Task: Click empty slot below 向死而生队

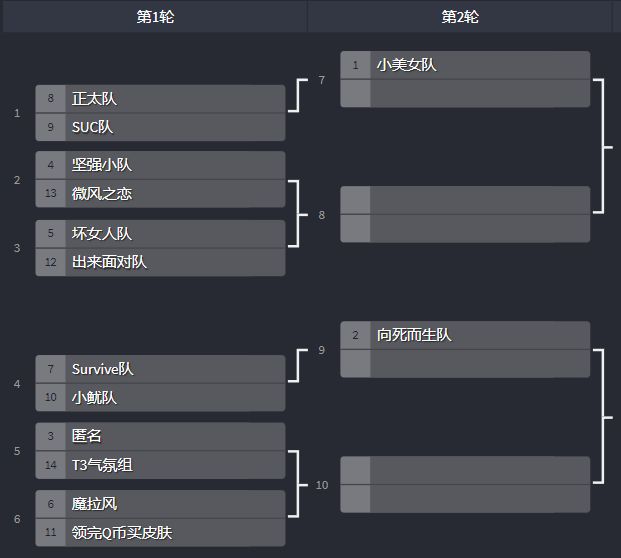Action: click(x=465, y=364)
